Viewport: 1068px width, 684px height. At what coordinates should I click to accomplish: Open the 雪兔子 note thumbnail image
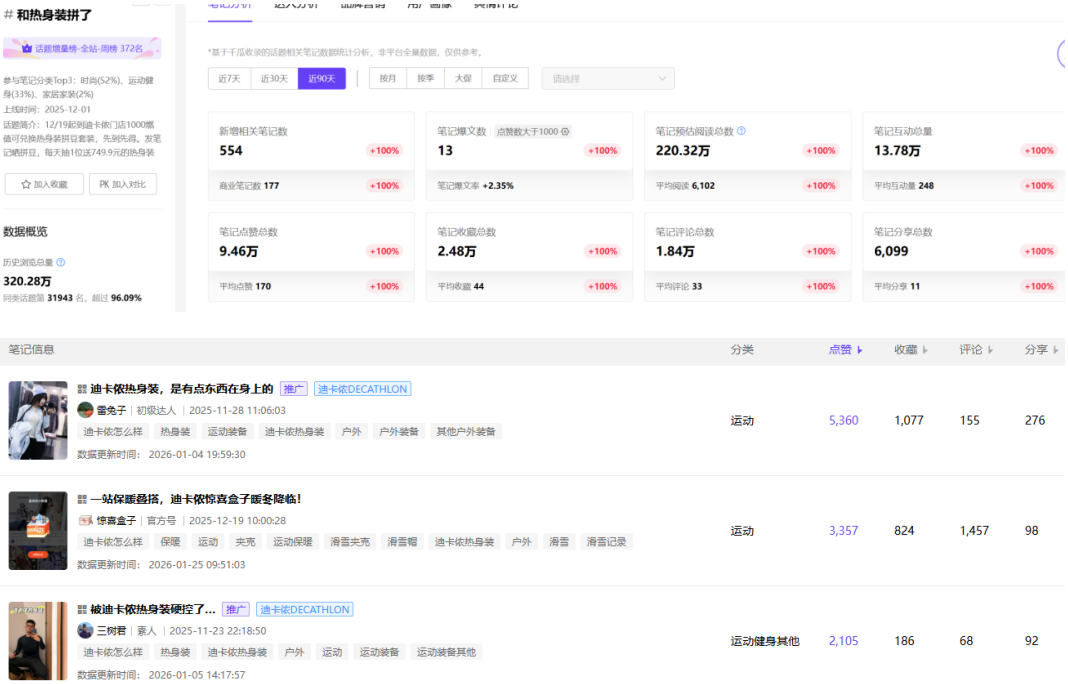[38, 420]
